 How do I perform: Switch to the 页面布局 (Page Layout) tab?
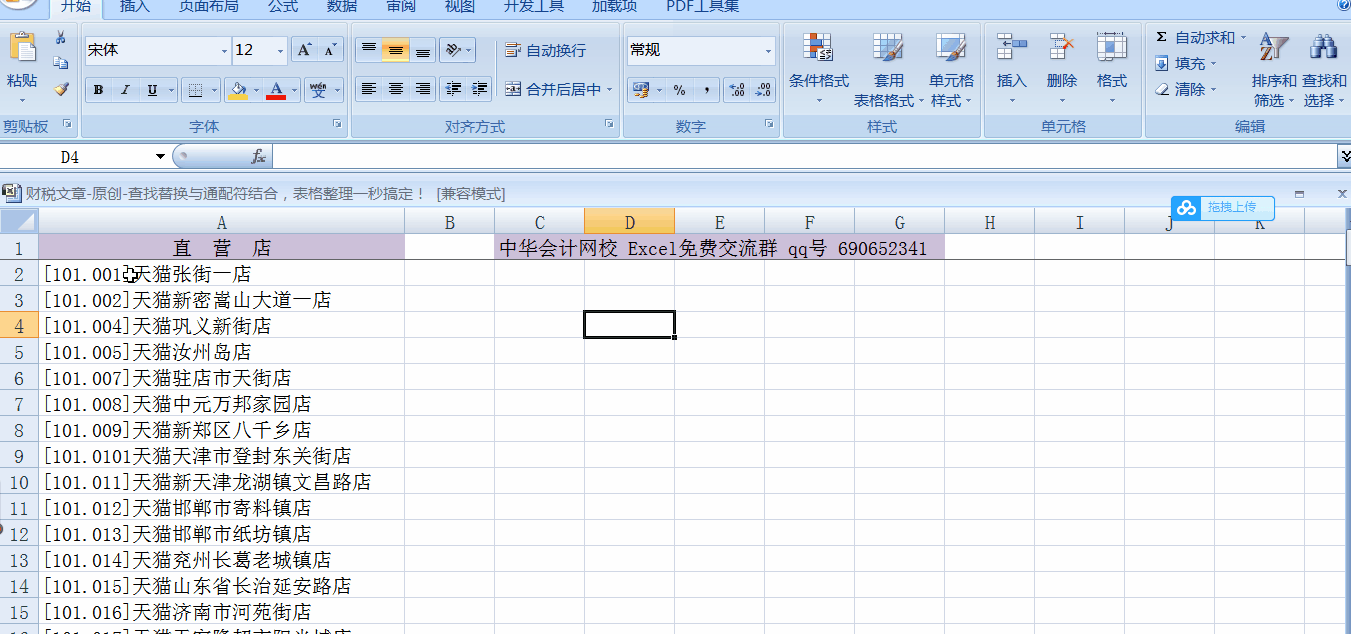pos(209,6)
